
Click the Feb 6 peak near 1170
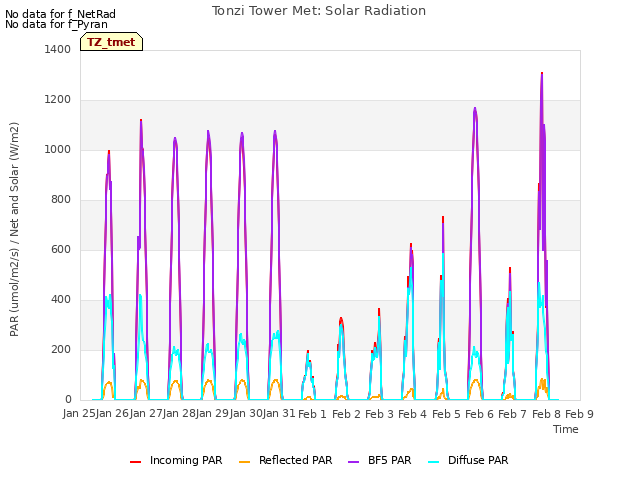(x=475, y=109)
